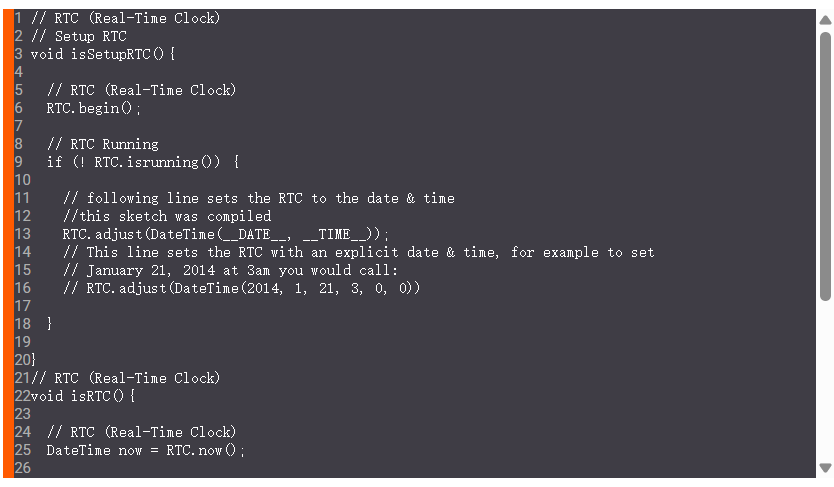Click the "DateTime now = RTC.now();" line
The height and width of the screenshot is (487, 834).
click(x=145, y=450)
